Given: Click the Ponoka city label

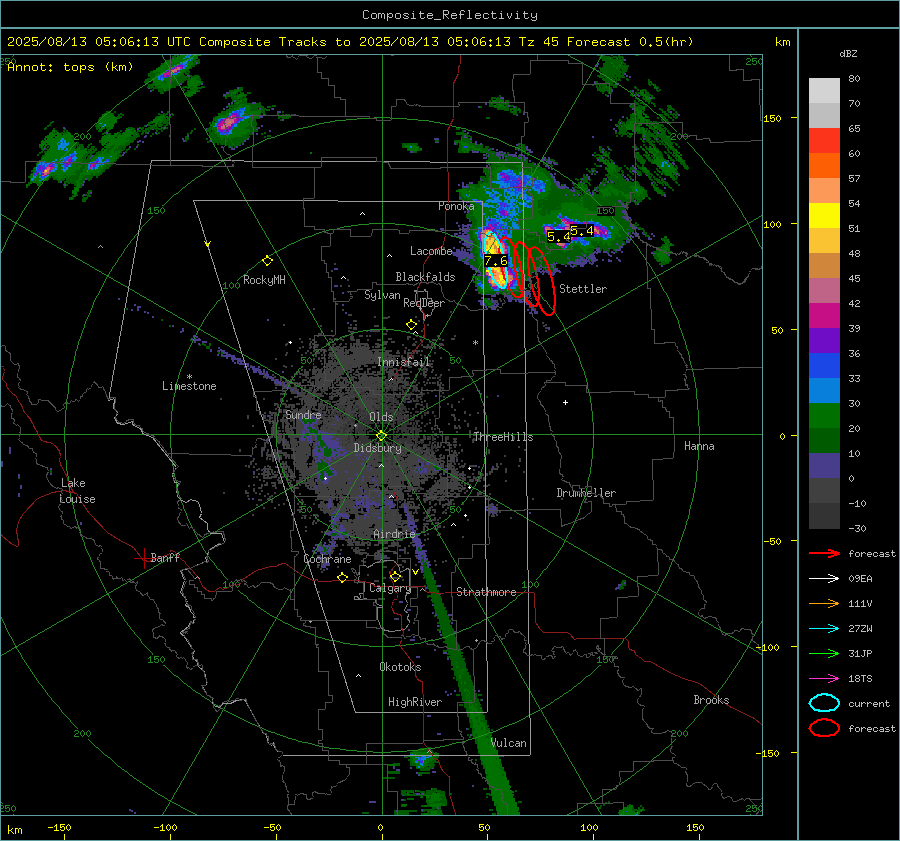Looking at the screenshot, I should click(456, 206).
